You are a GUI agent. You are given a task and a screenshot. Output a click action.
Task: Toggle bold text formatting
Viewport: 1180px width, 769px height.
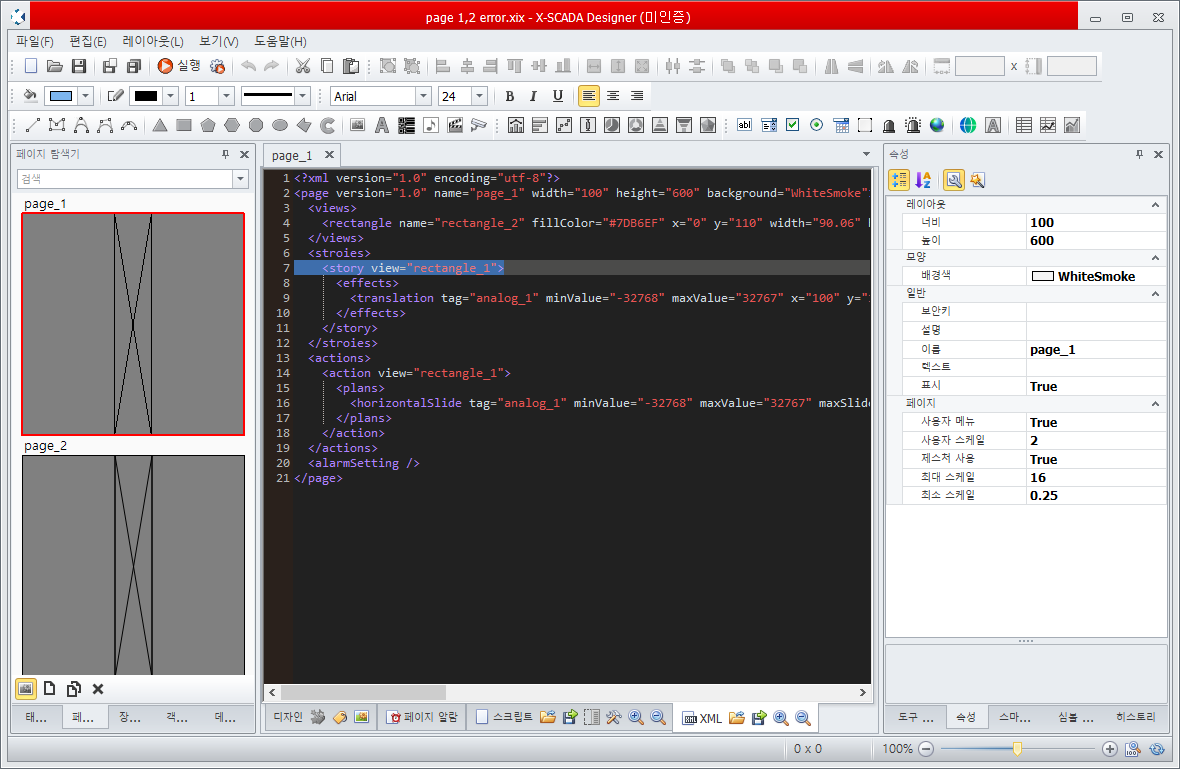click(509, 96)
